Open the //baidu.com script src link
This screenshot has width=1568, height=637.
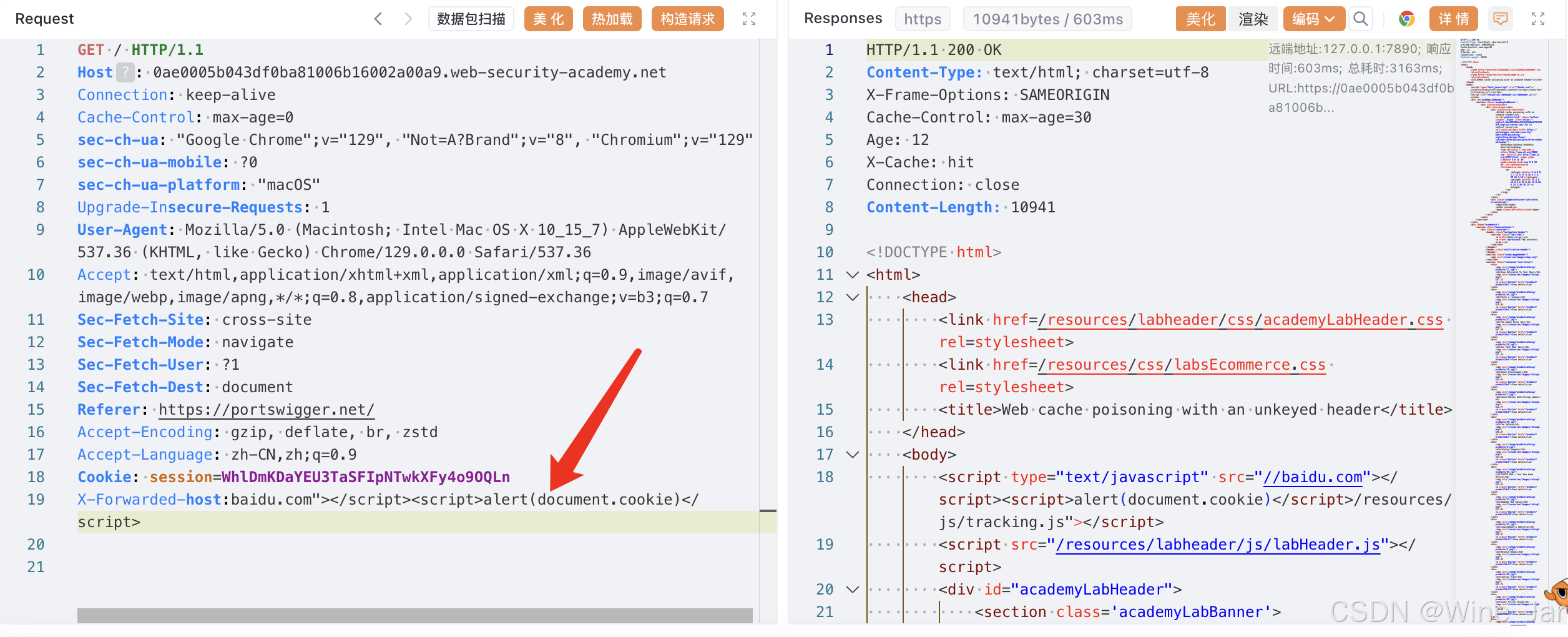[1313, 477]
